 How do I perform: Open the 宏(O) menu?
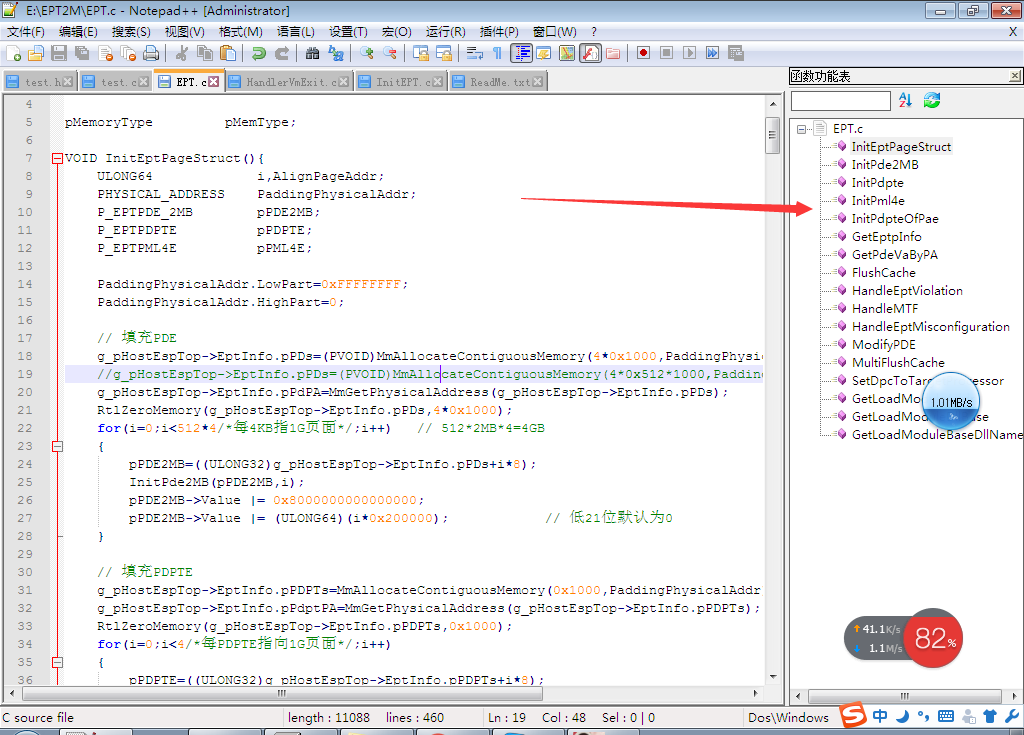tap(396, 32)
